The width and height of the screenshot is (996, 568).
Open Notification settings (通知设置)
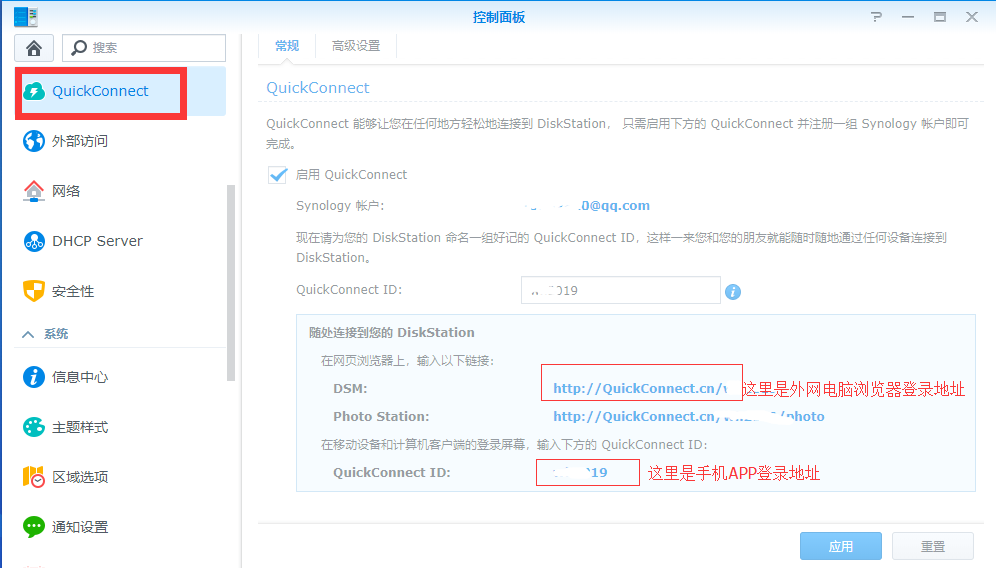80,527
